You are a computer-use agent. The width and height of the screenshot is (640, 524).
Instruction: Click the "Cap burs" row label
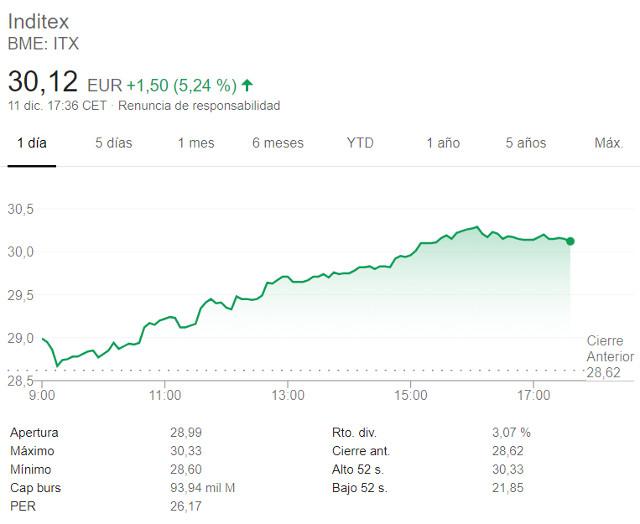tap(34, 487)
